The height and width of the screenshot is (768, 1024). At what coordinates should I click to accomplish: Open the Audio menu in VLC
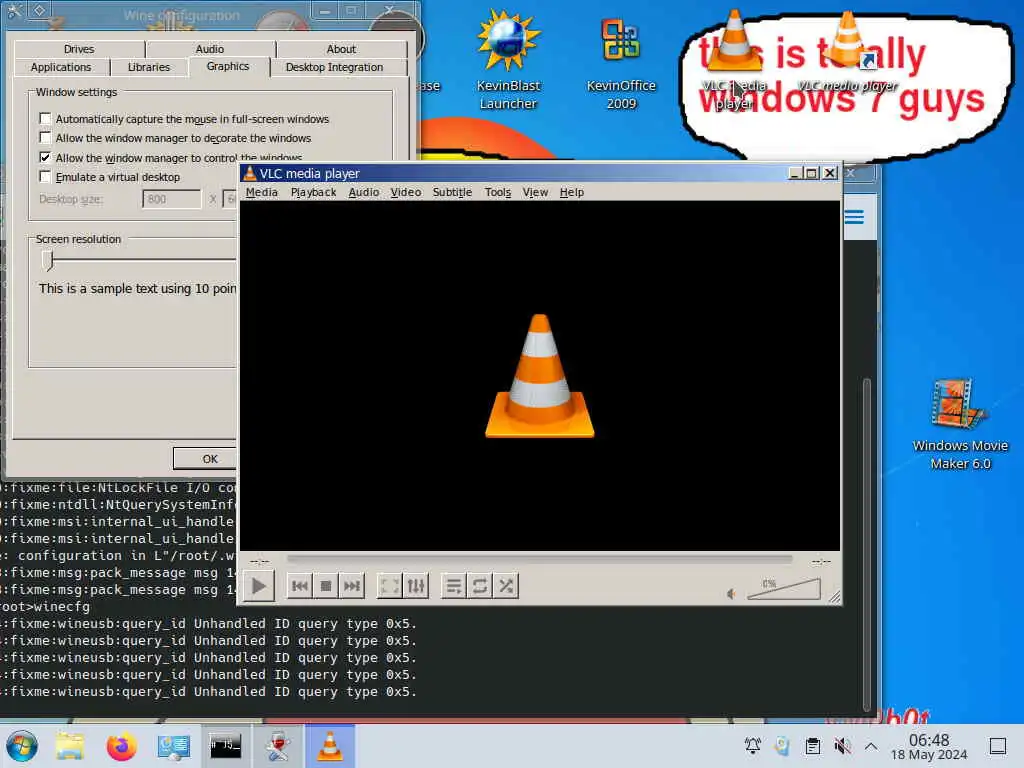point(364,192)
